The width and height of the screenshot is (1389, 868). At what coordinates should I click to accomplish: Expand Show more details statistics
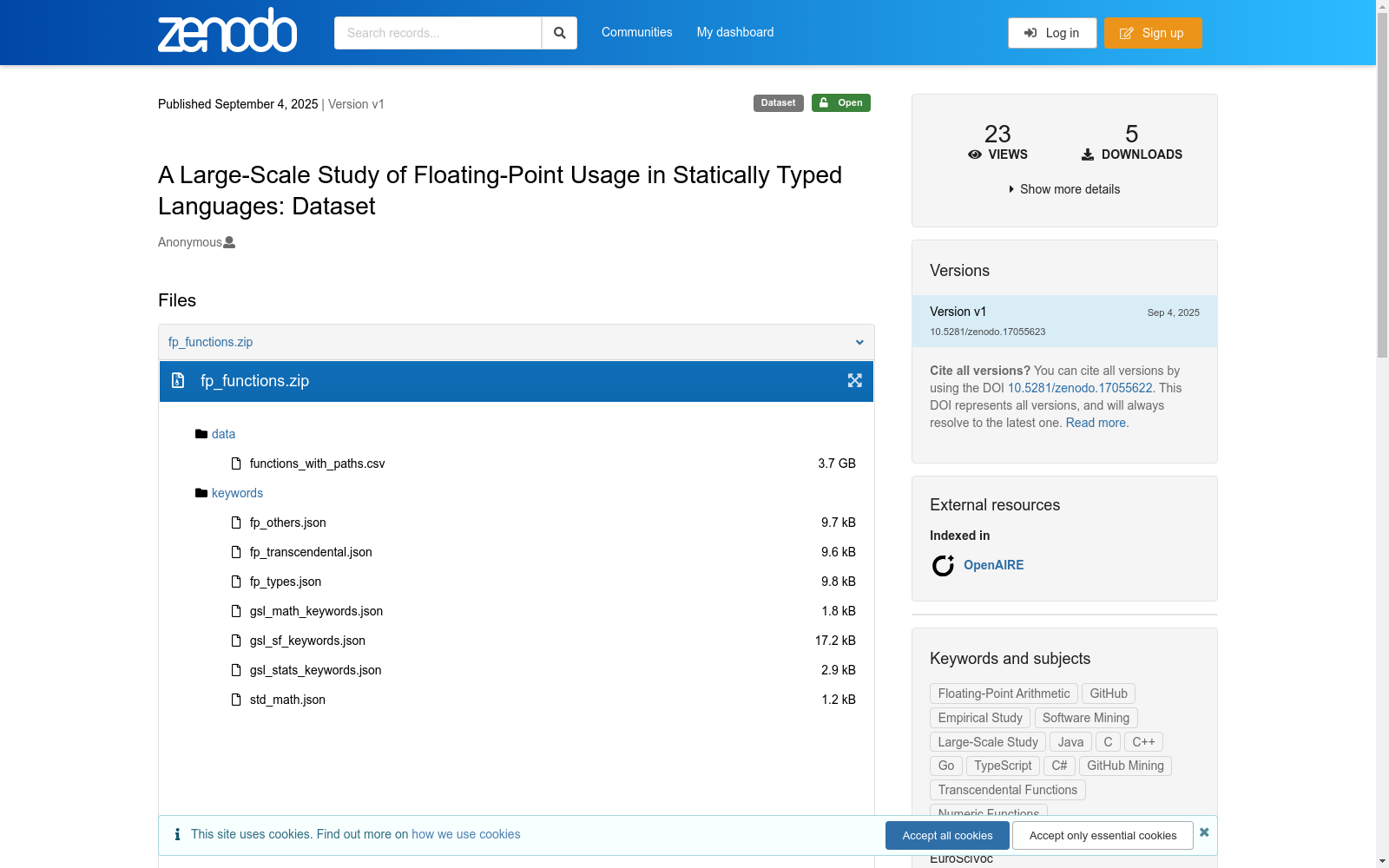point(1064,189)
